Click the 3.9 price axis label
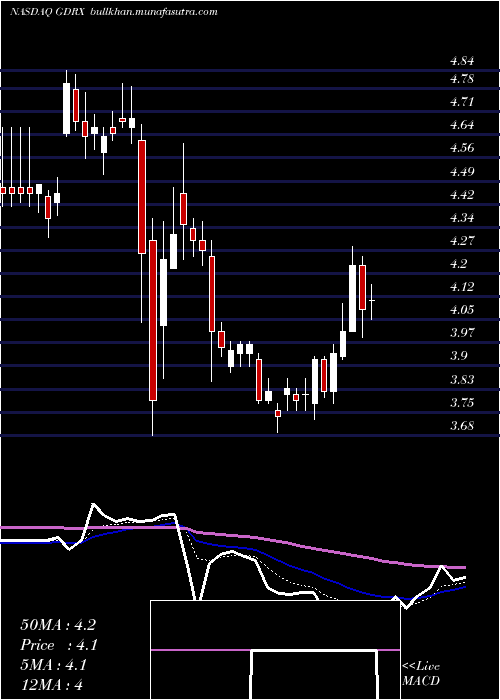The image size is (500, 700). click(458, 356)
